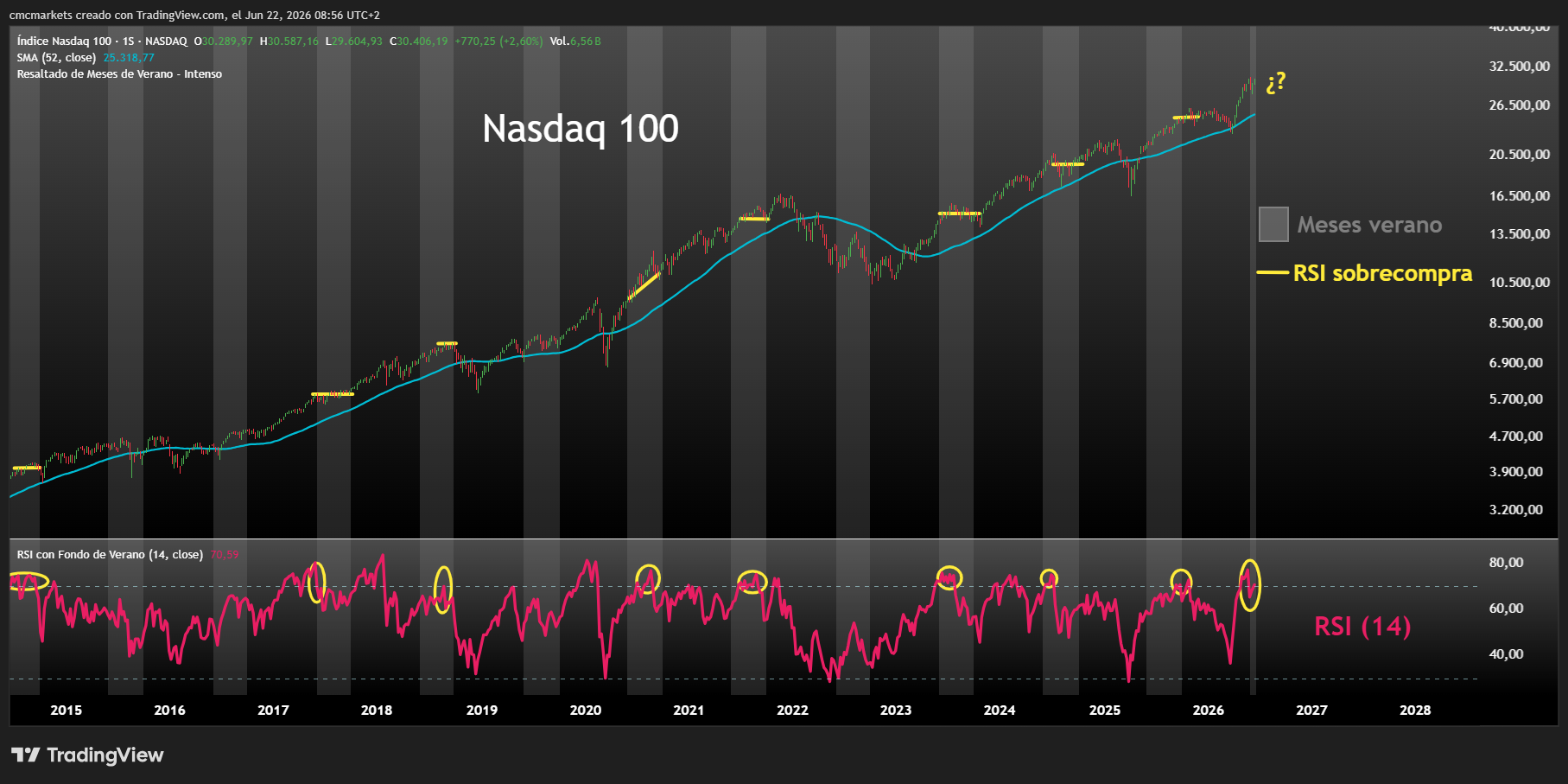Click the 2018 year on time axis
Image resolution: width=1568 pixels, height=784 pixels.
[377, 710]
